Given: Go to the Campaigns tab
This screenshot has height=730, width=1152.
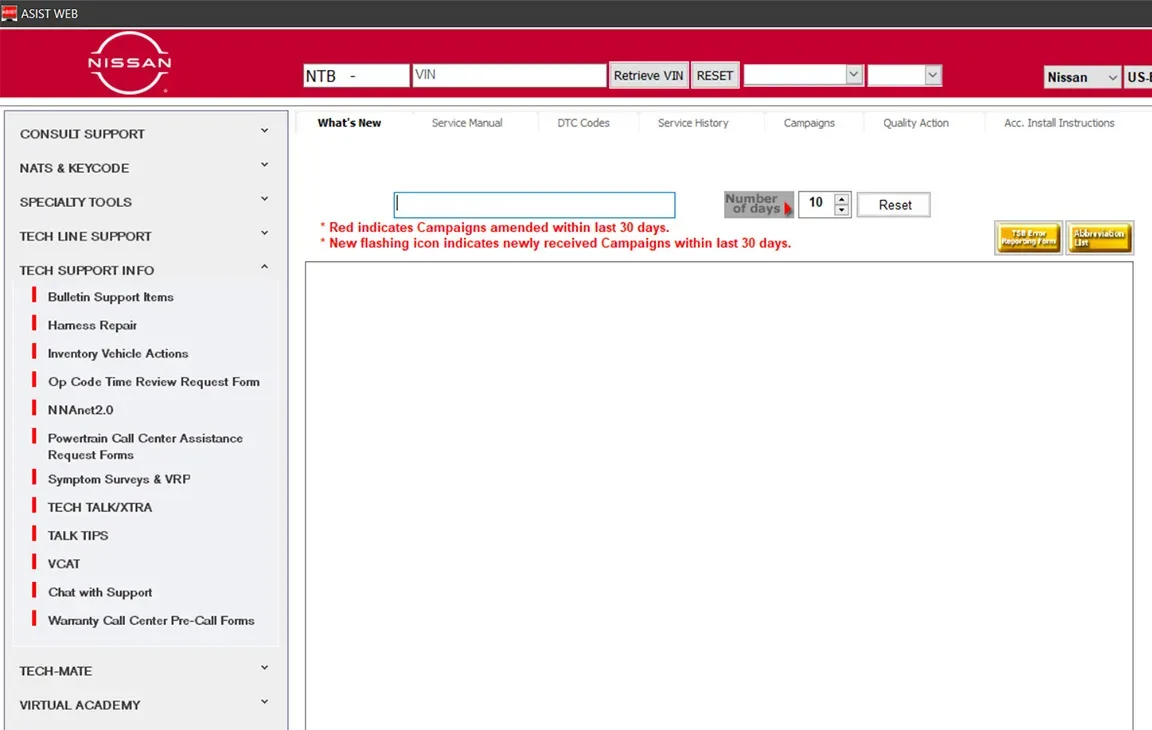Looking at the screenshot, I should (x=809, y=123).
